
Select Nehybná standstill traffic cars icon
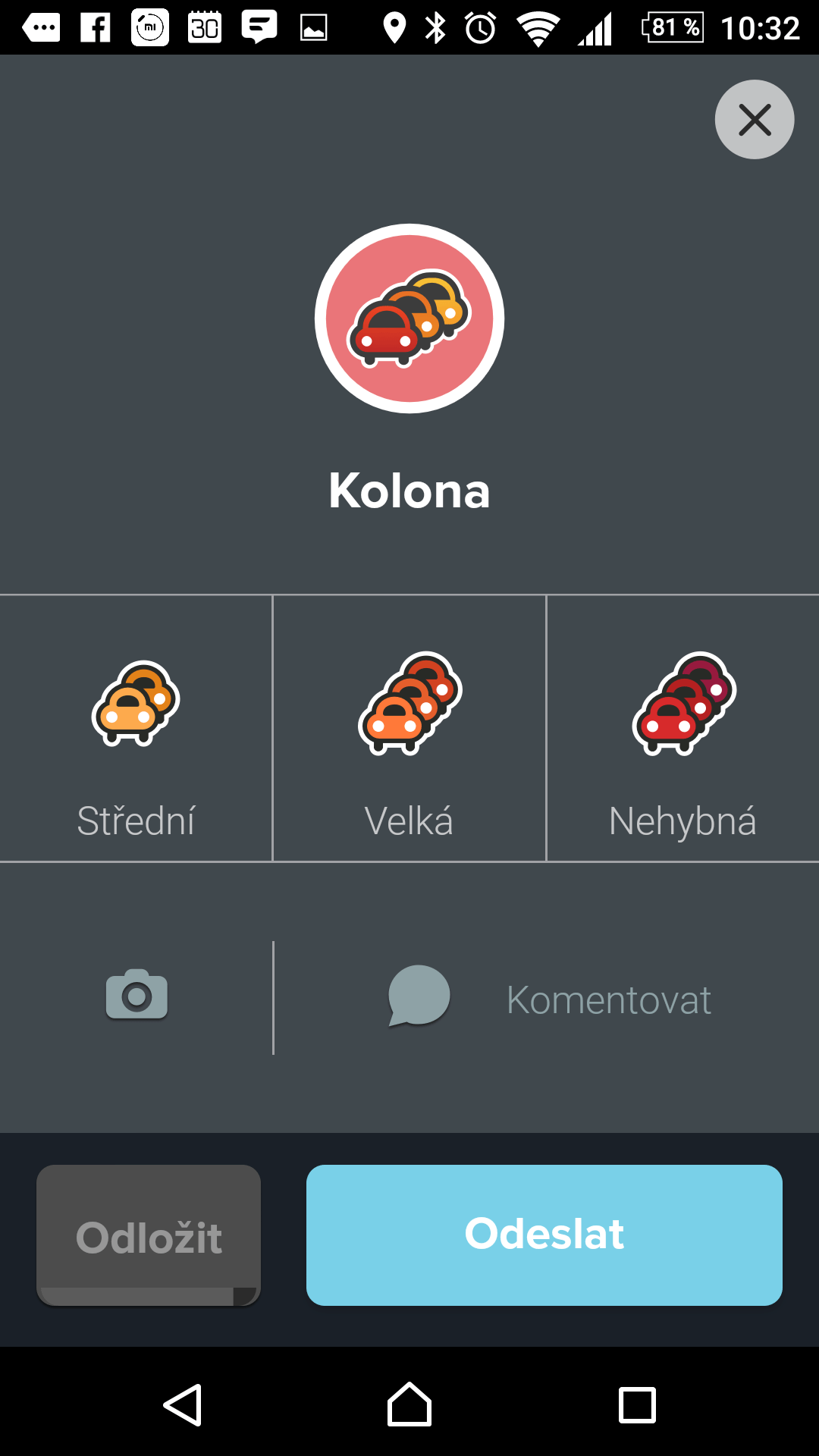pos(684,703)
